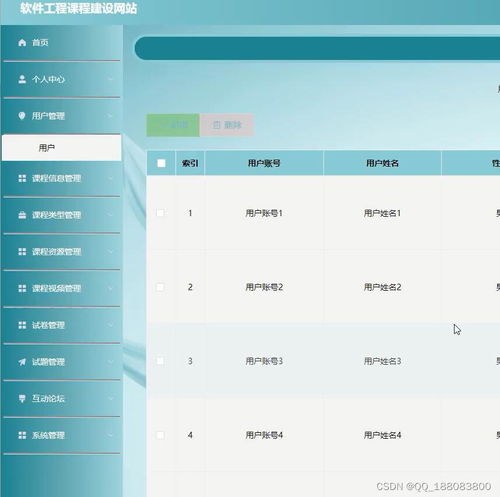Click the grid icon beside 课程信息管理
Image resolution: width=500 pixels, height=497 pixels.
(x=22, y=178)
